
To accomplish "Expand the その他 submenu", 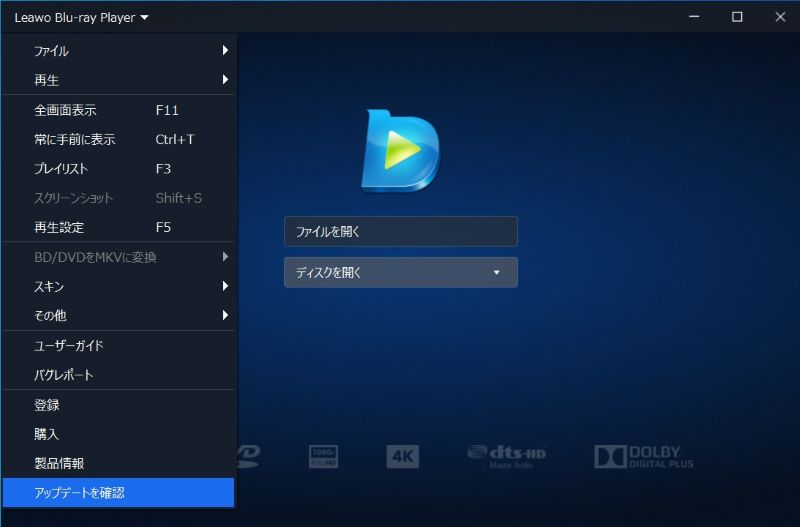I will point(118,315).
